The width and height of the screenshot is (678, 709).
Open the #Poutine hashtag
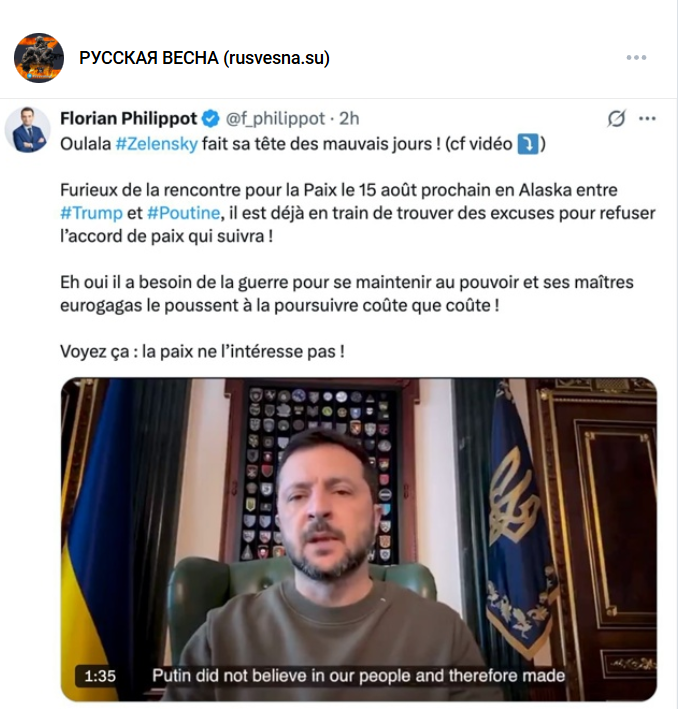pyautogui.click(x=184, y=213)
